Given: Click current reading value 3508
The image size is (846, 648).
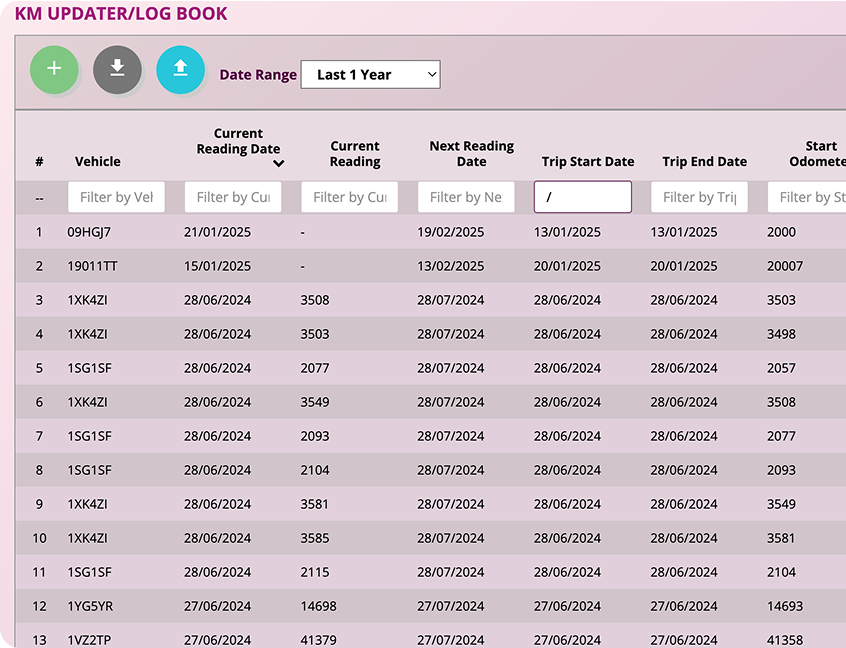Looking at the screenshot, I should point(315,300).
